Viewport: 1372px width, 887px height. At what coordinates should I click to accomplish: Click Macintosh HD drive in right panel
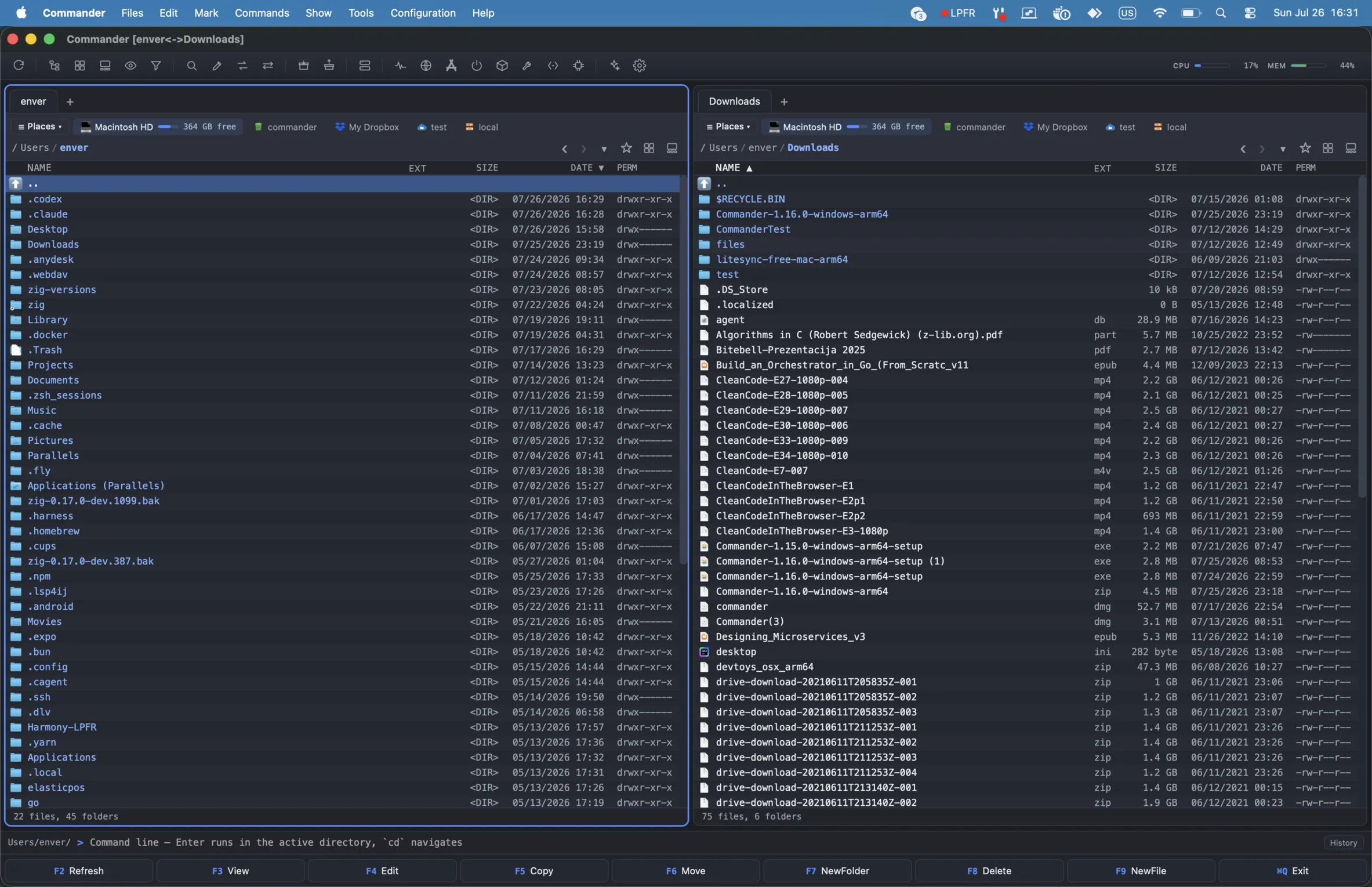click(x=847, y=126)
